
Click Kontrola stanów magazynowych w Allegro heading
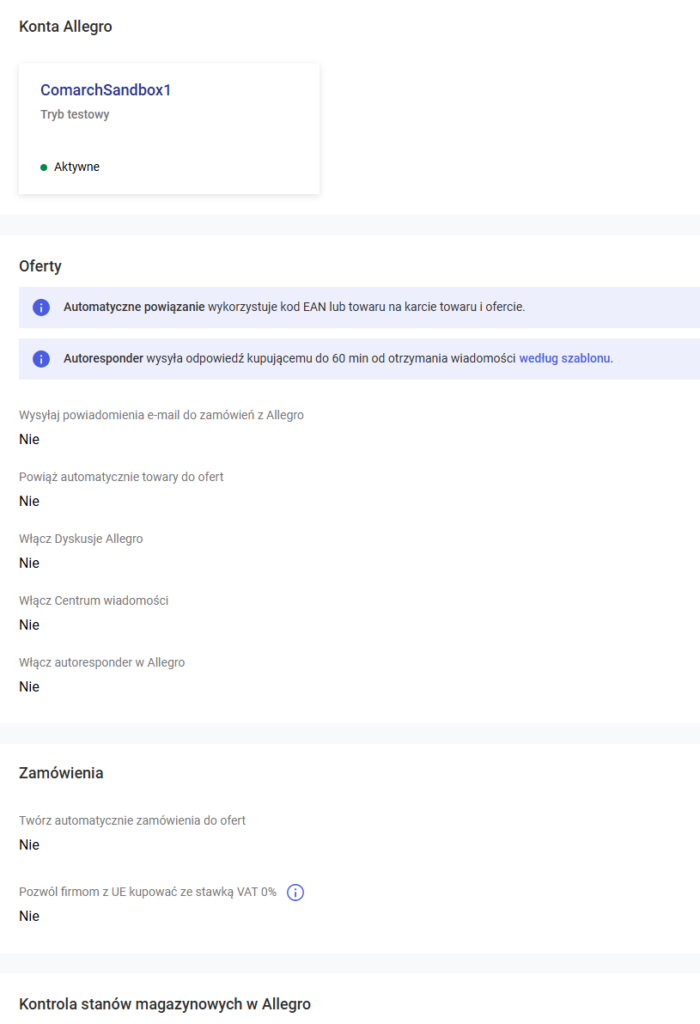[x=165, y=1004]
